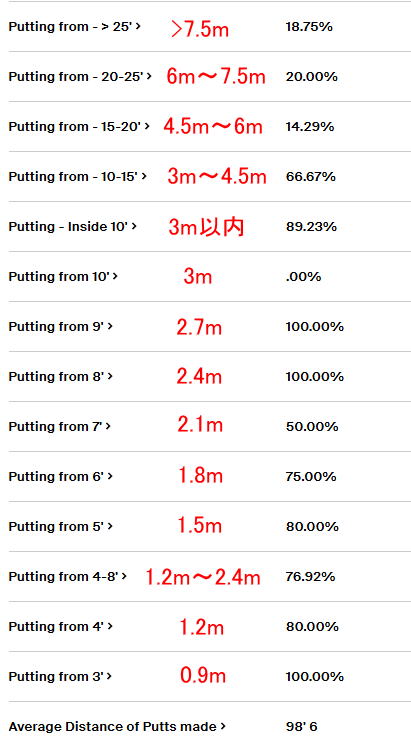
Task: Click the 98' 6 average distance value
Action: click(301, 726)
